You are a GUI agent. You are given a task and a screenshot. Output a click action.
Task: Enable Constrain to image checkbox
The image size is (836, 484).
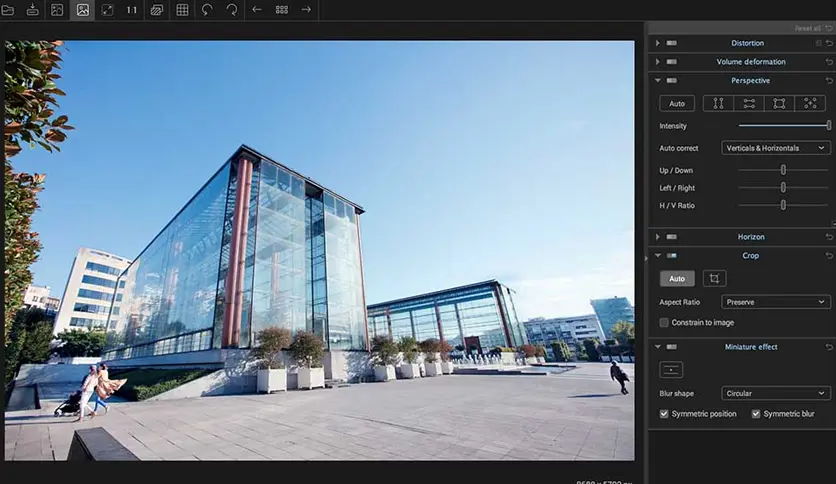(664, 322)
